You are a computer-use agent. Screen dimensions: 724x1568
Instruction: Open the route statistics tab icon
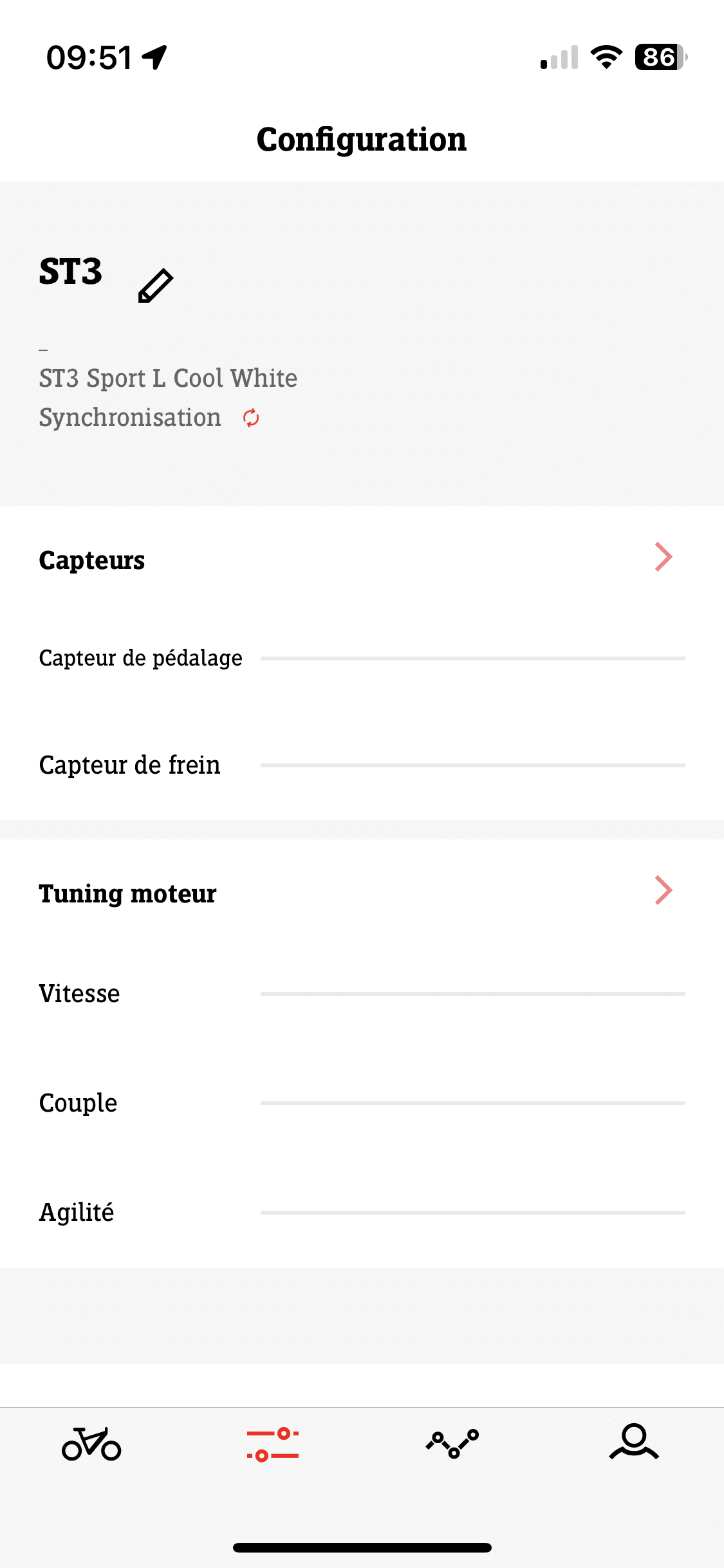(x=452, y=1444)
